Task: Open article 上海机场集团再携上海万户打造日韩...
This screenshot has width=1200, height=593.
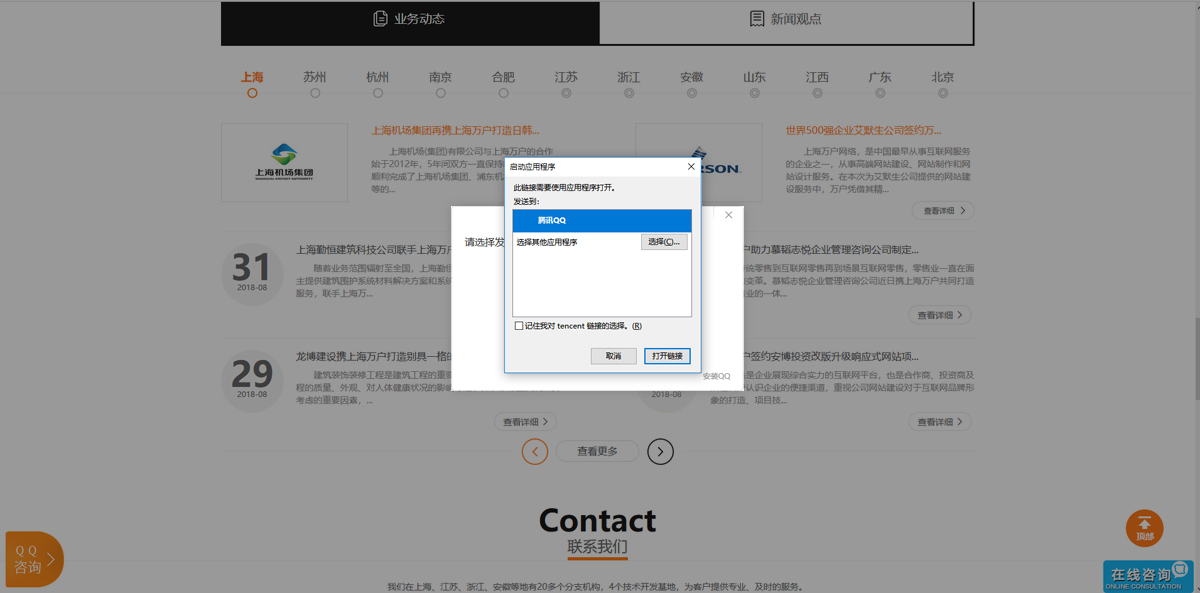Action: tap(456, 130)
